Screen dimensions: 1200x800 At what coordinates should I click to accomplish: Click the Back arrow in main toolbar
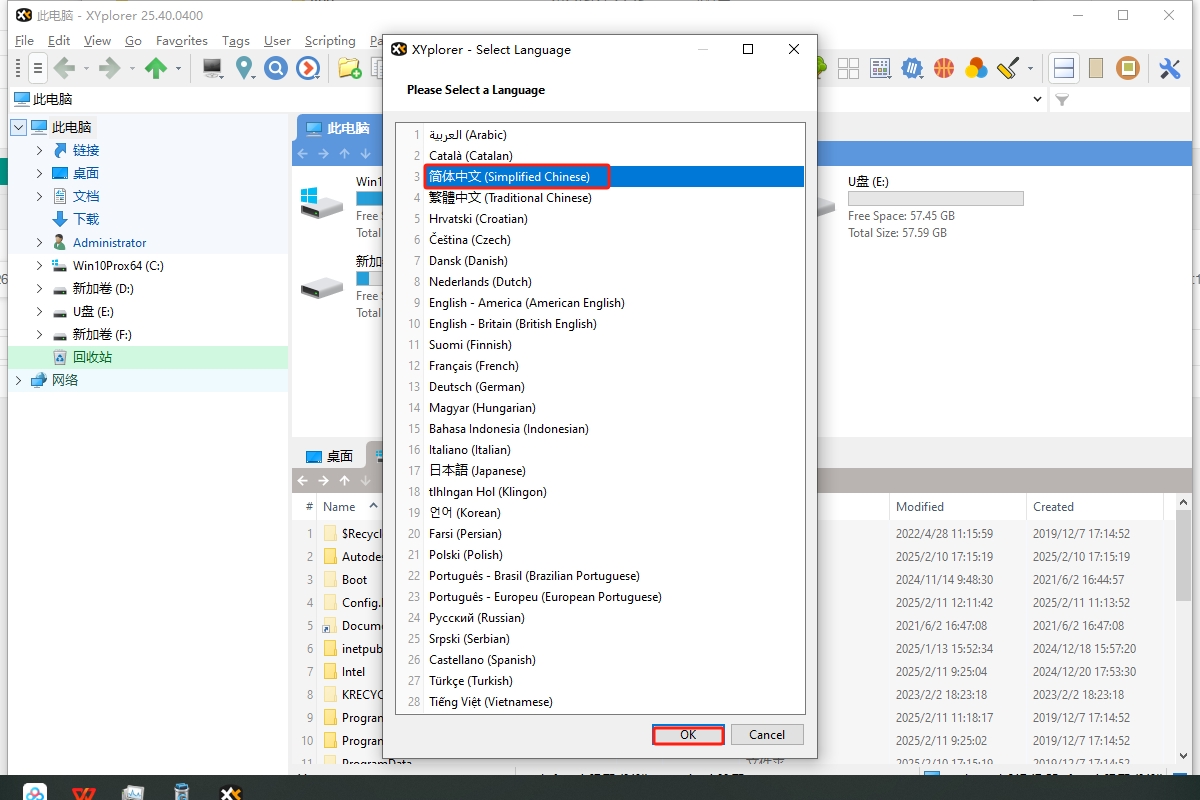click(65, 68)
